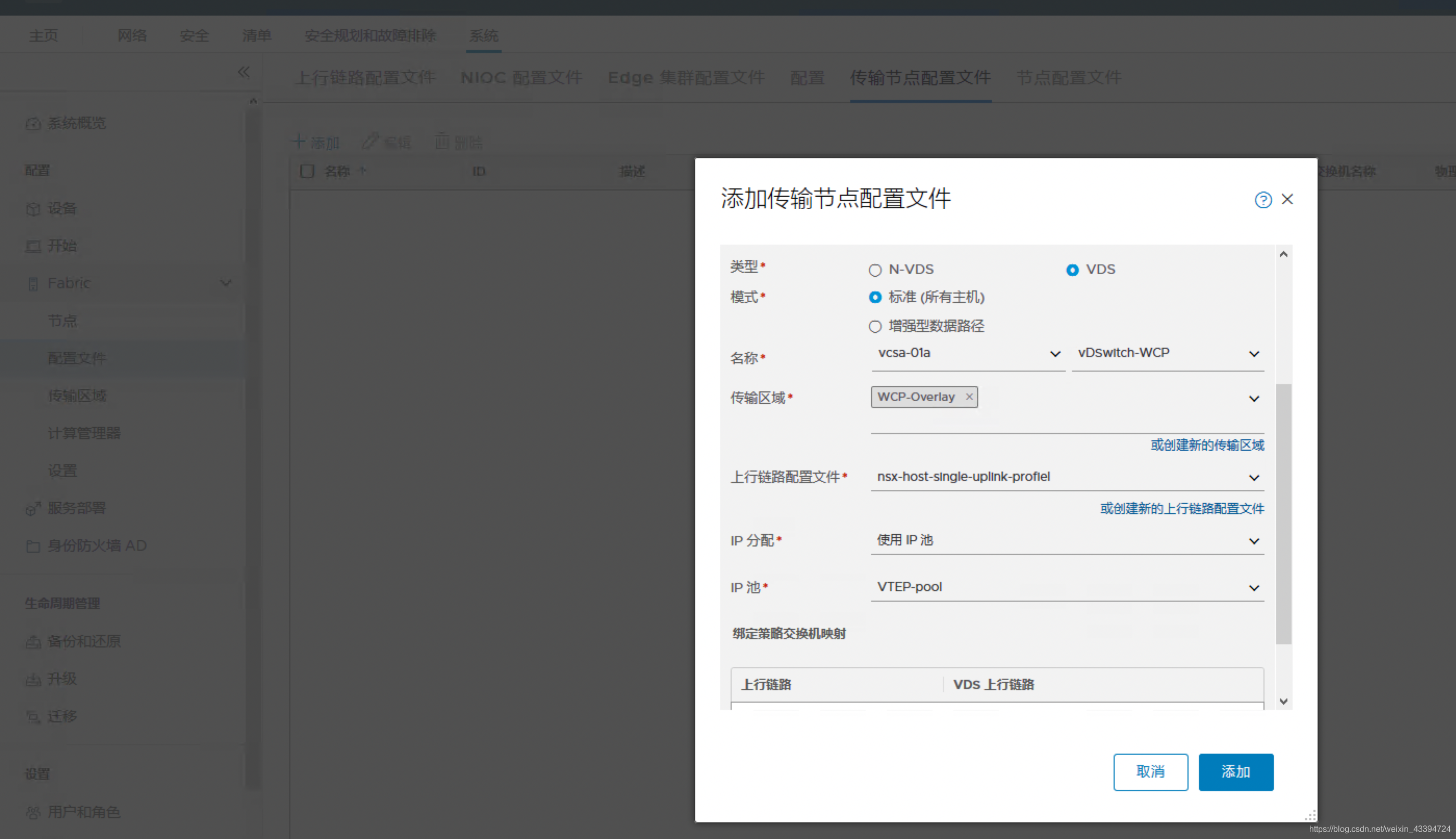Click the 升级 upgrade icon in the sidebar
Image resolution: width=1456 pixels, height=839 pixels.
pos(33,679)
